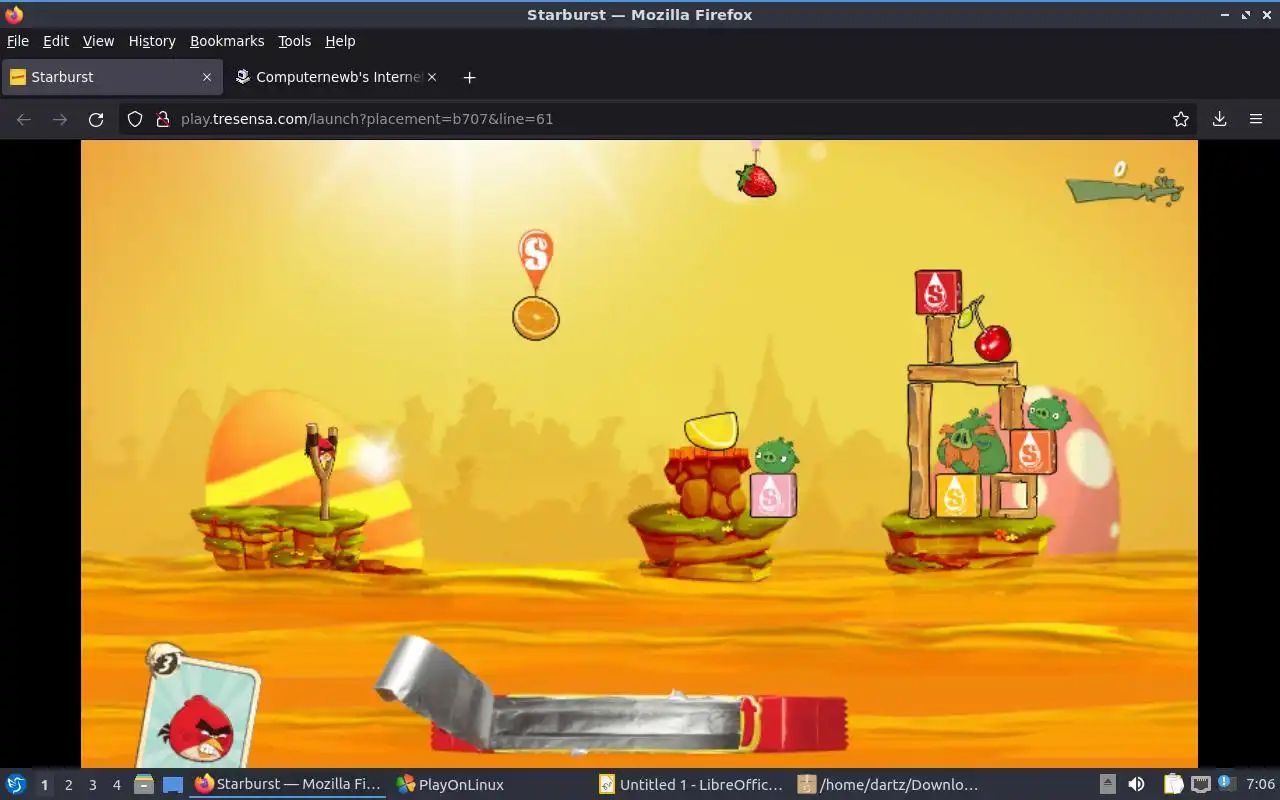Viewport: 1280px width, 800px height.
Task: Click the volume speaker tray icon
Action: point(1136,785)
